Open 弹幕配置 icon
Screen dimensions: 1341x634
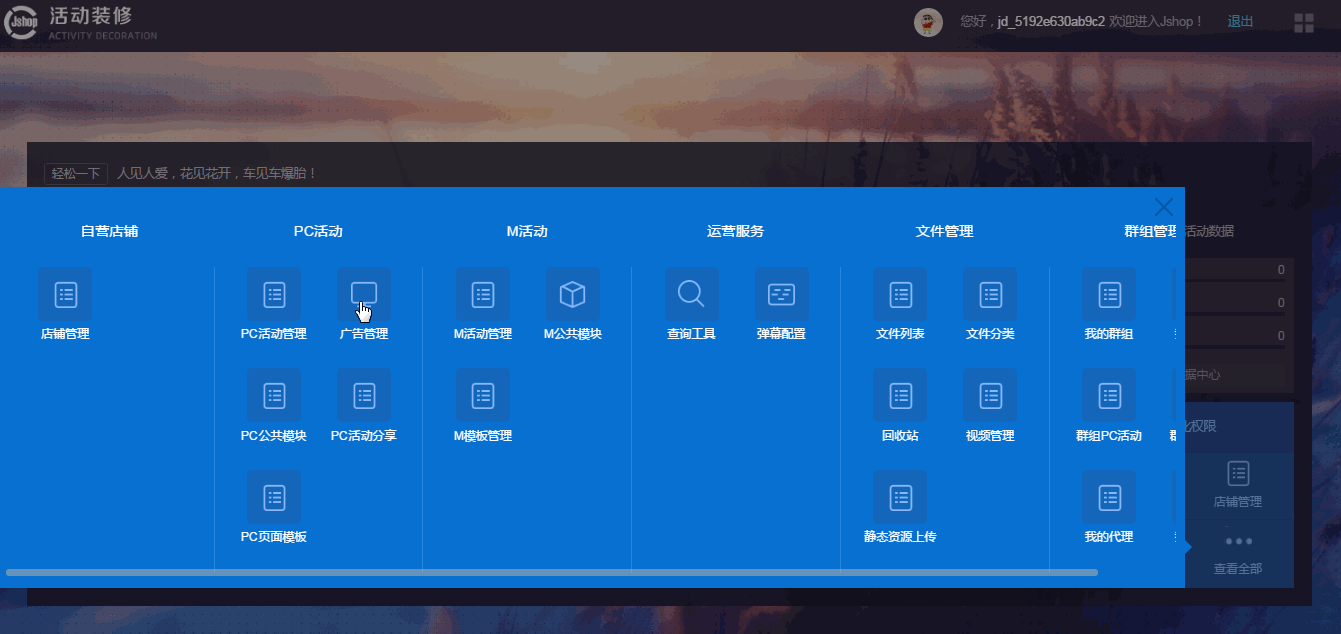pyautogui.click(x=782, y=294)
